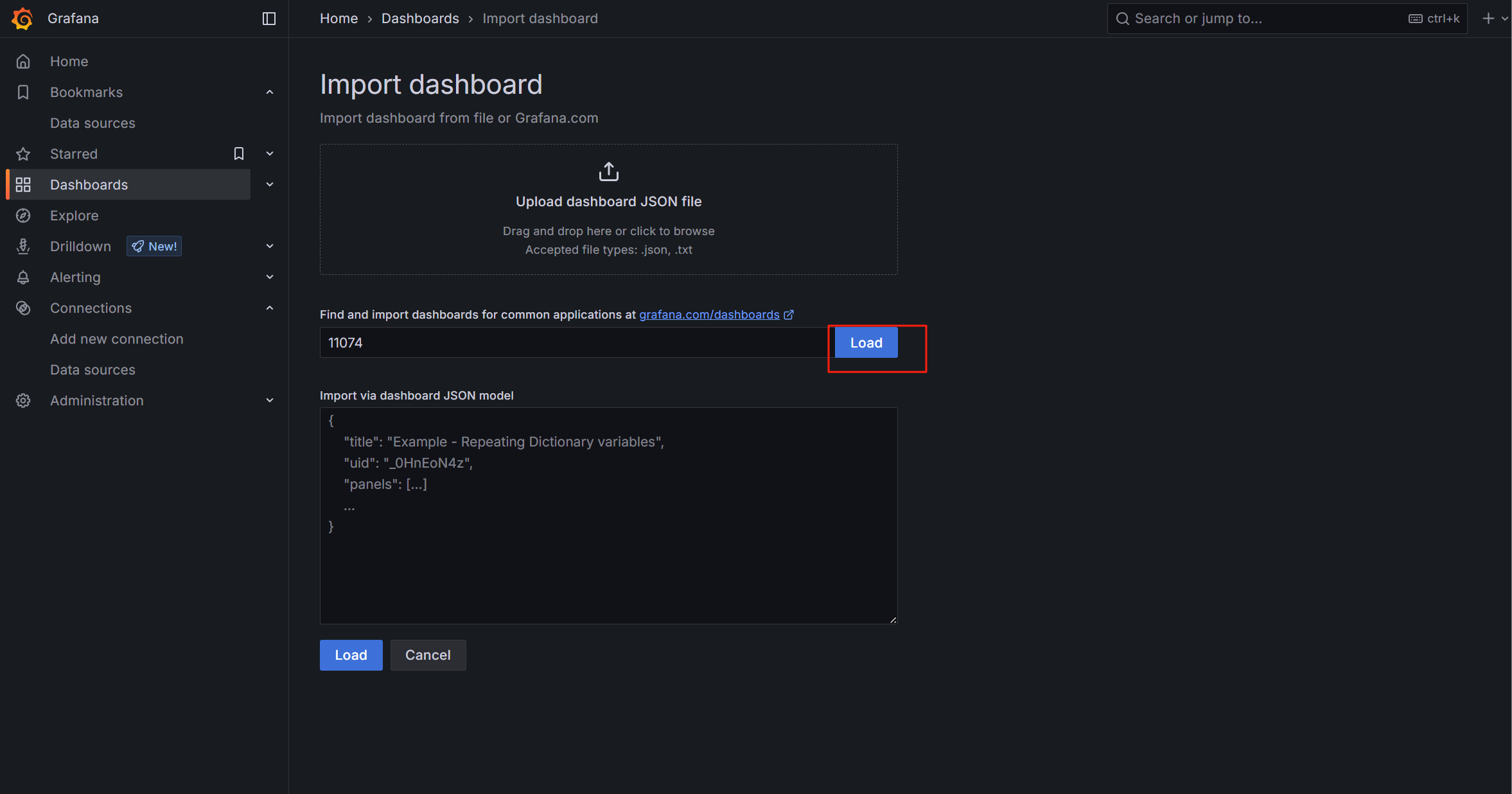Image resolution: width=1512 pixels, height=794 pixels.
Task: Click the Grafana logo icon
Action: click(22, 19)
